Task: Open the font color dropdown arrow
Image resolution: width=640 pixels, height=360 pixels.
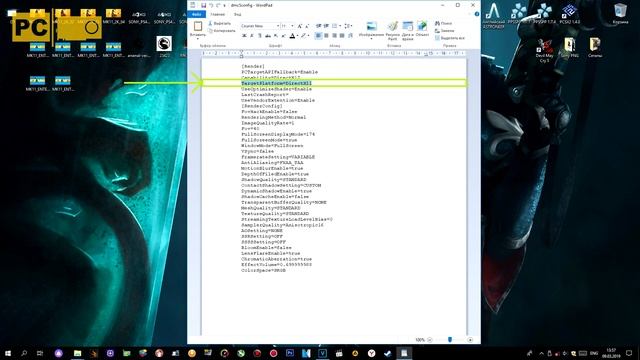Action: 298,36
